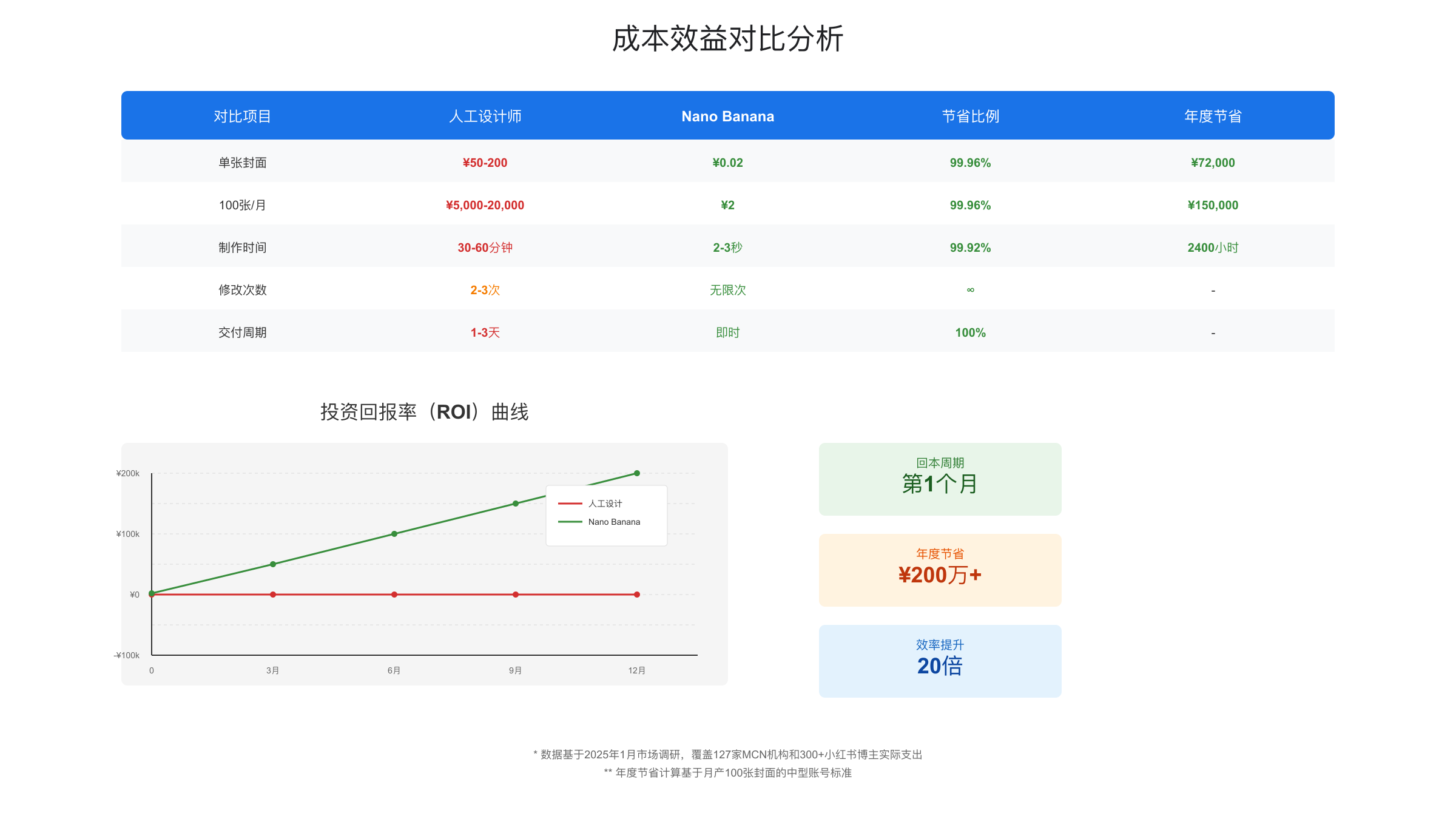Click the 年度节省 ¥200万+ card
1456x819 pixels.
pos(940,570)
